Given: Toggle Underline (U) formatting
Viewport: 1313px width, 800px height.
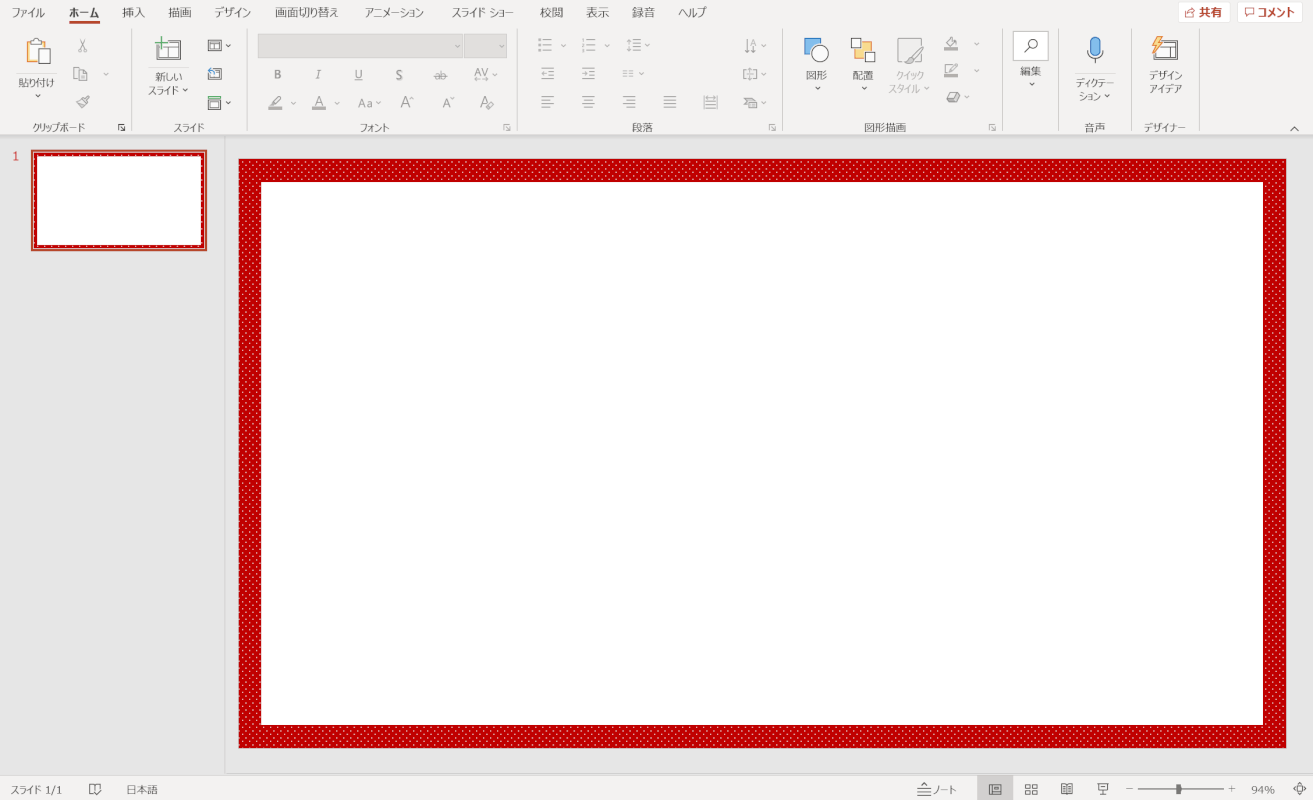Looking at the screenshot, I should (358, 74).
